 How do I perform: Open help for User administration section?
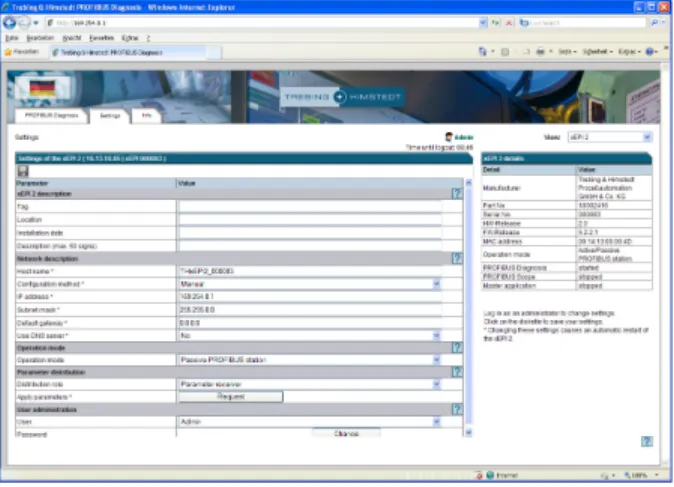pos(456,409)
